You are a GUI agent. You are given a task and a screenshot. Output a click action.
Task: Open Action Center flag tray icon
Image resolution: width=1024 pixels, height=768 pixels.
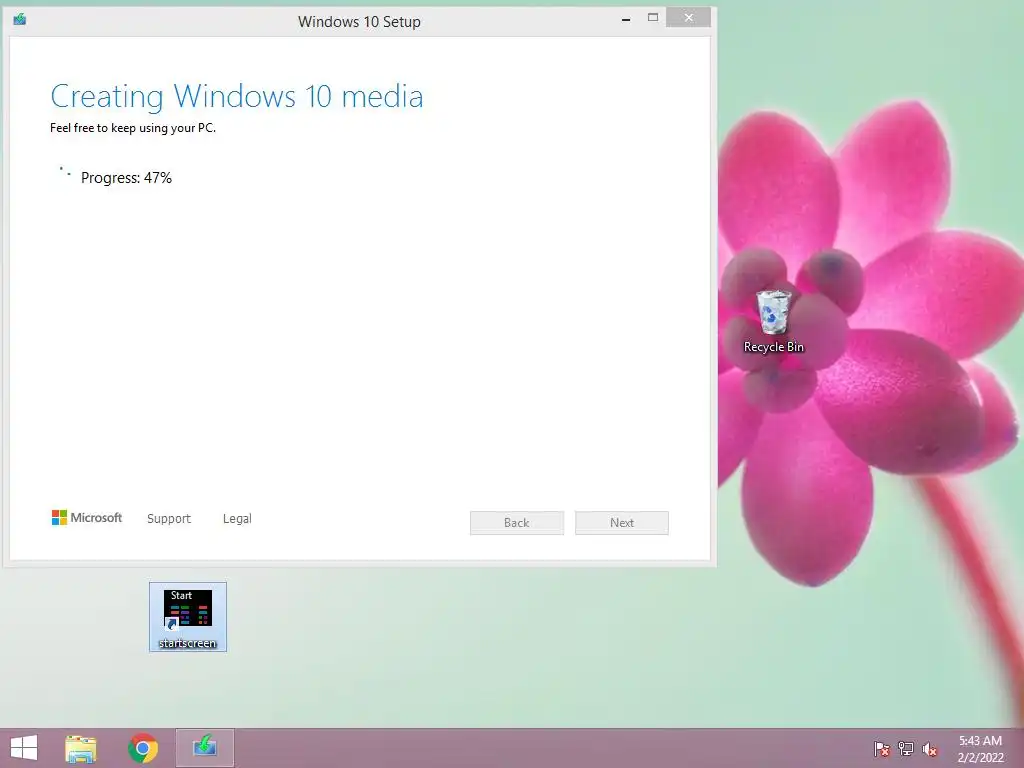(x=882, y=749)
